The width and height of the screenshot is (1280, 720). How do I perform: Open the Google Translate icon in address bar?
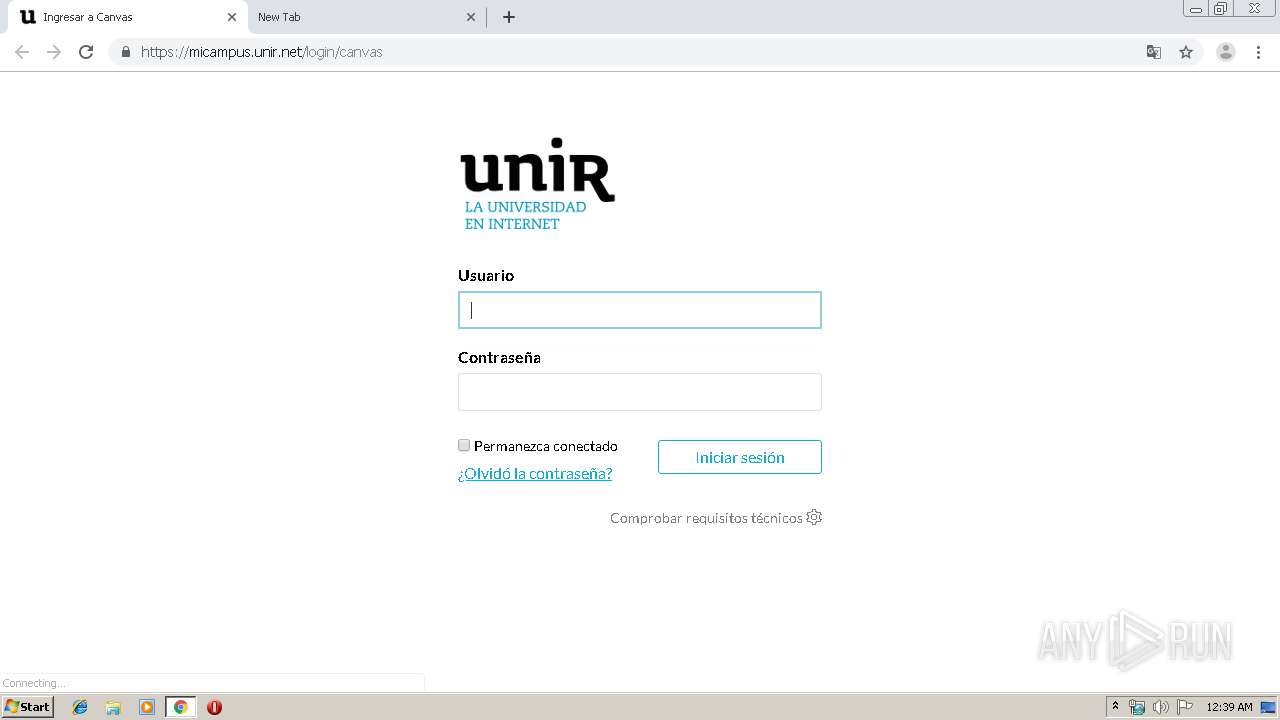(1153, 52)
